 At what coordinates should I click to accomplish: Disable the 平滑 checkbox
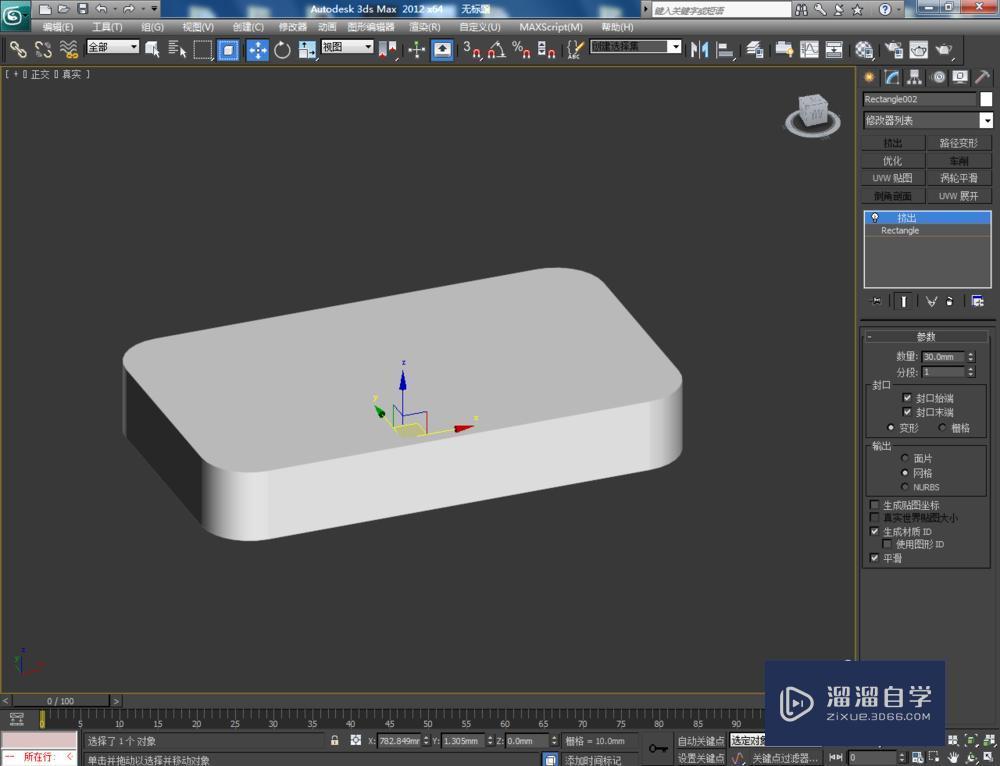click(876, 558)
